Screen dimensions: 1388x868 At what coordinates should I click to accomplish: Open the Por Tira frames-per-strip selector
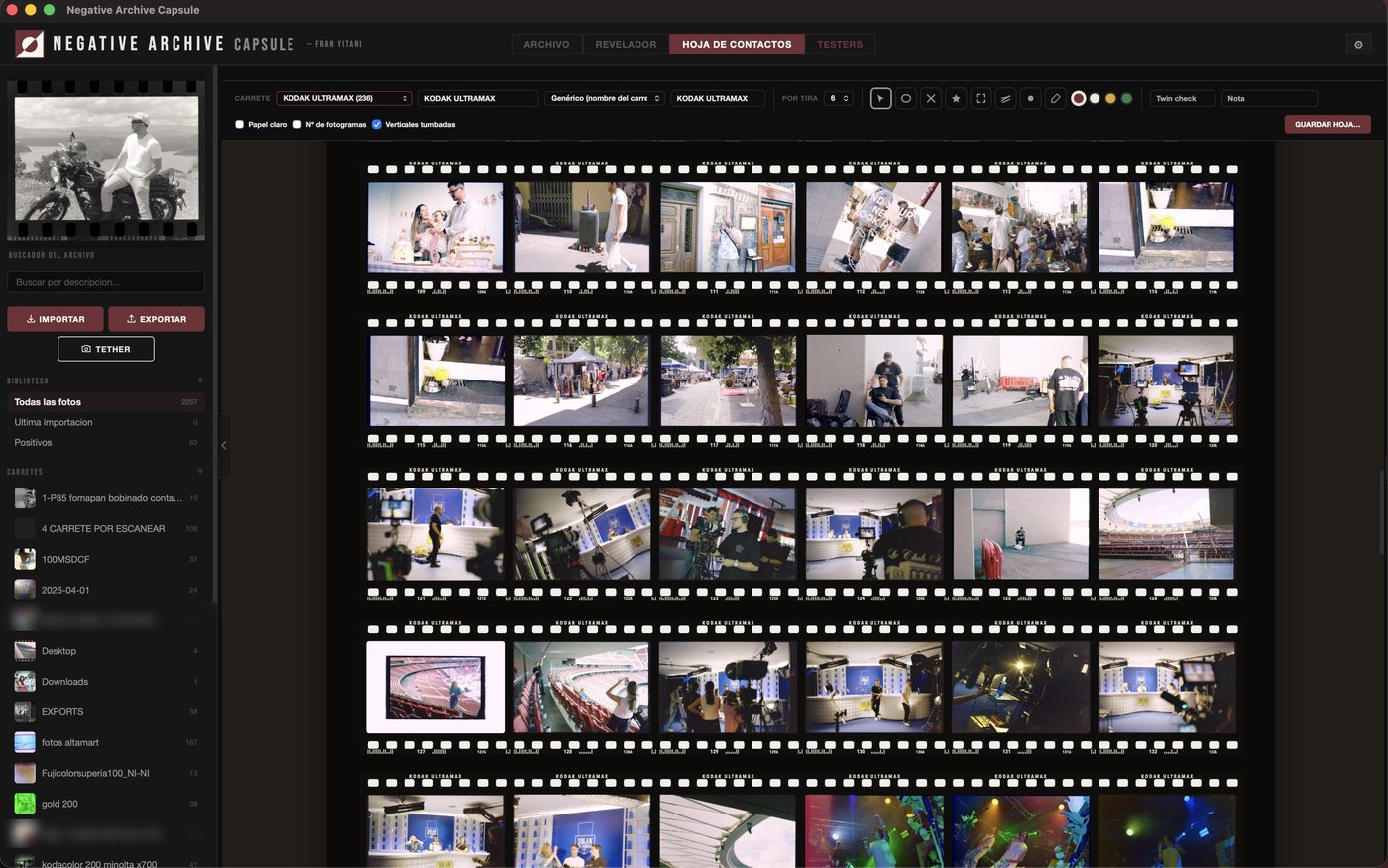(x=839, y=99)
